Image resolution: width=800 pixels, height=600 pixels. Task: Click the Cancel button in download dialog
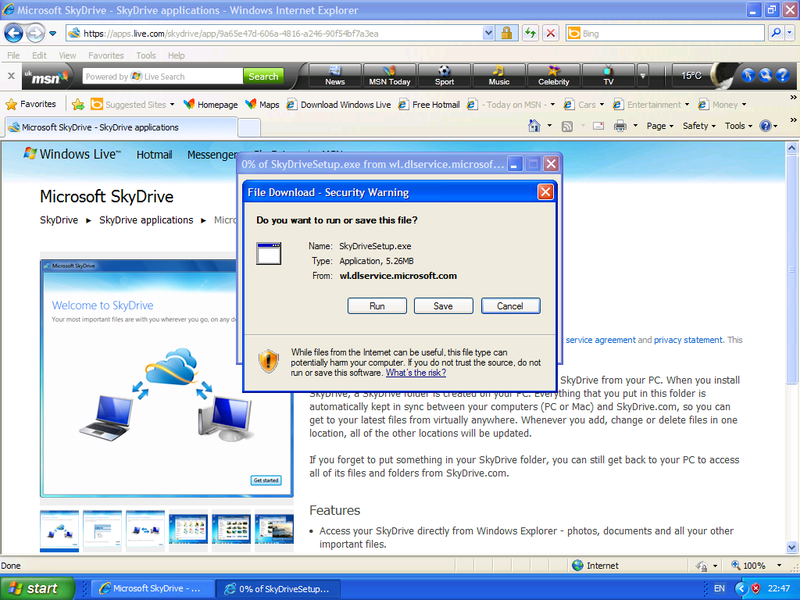click(510, 306)
